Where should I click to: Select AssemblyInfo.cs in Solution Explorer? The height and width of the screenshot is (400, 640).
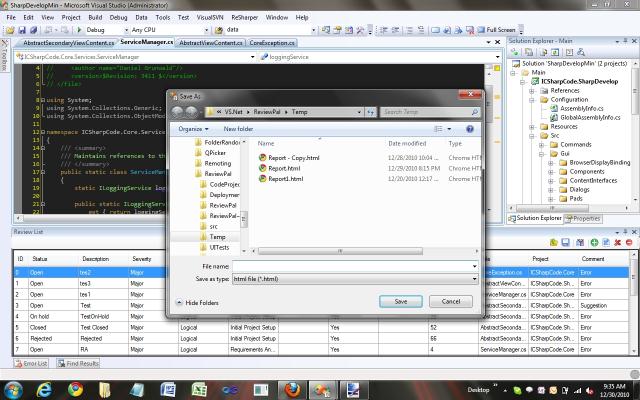[585, 108]
